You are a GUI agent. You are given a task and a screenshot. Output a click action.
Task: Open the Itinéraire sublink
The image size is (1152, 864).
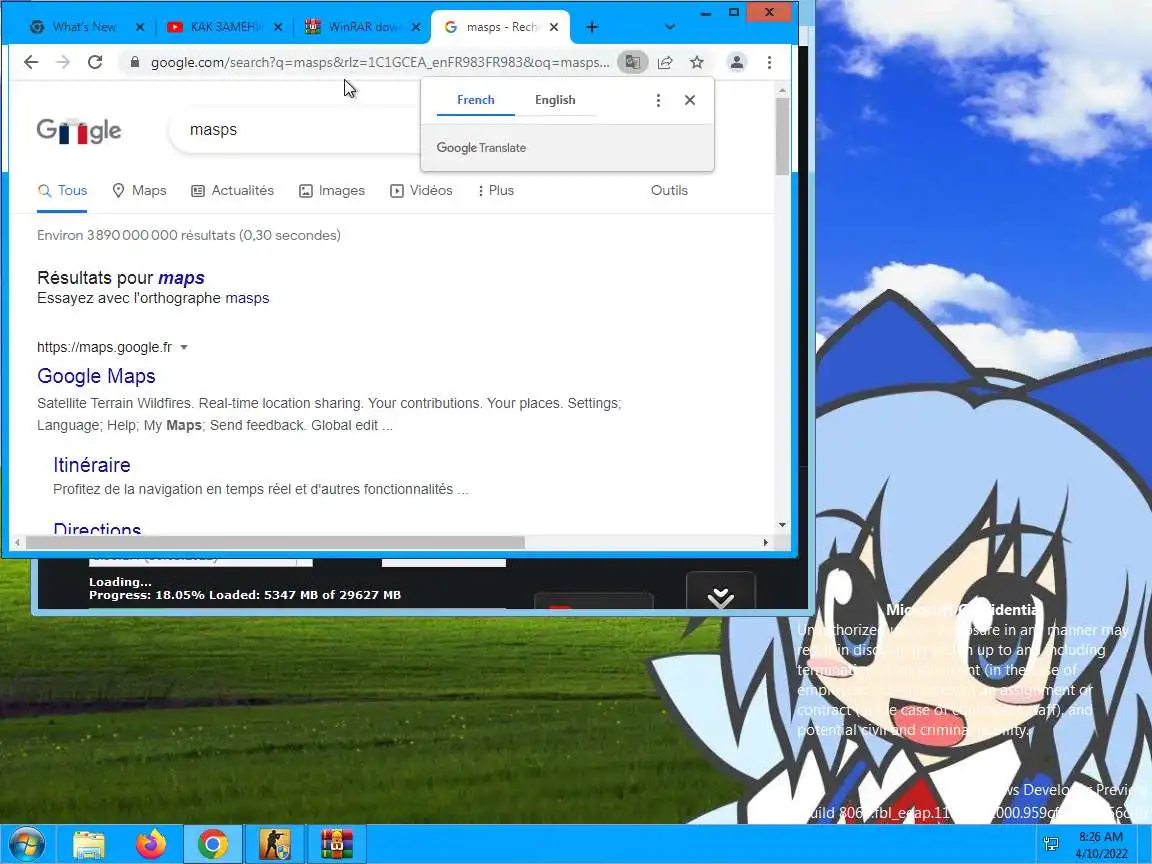92,465
